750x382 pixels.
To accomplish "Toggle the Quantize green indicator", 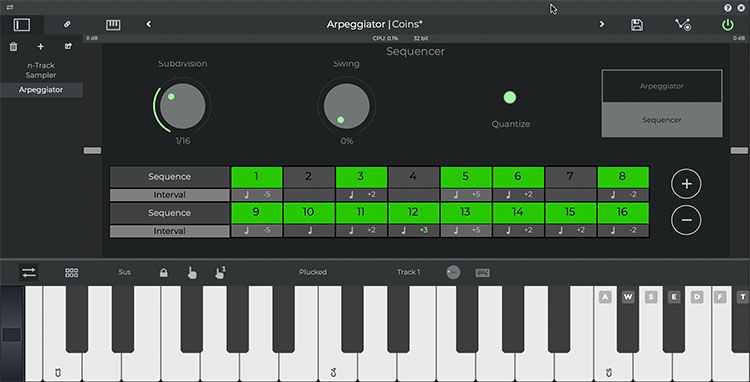I will 510,98.
